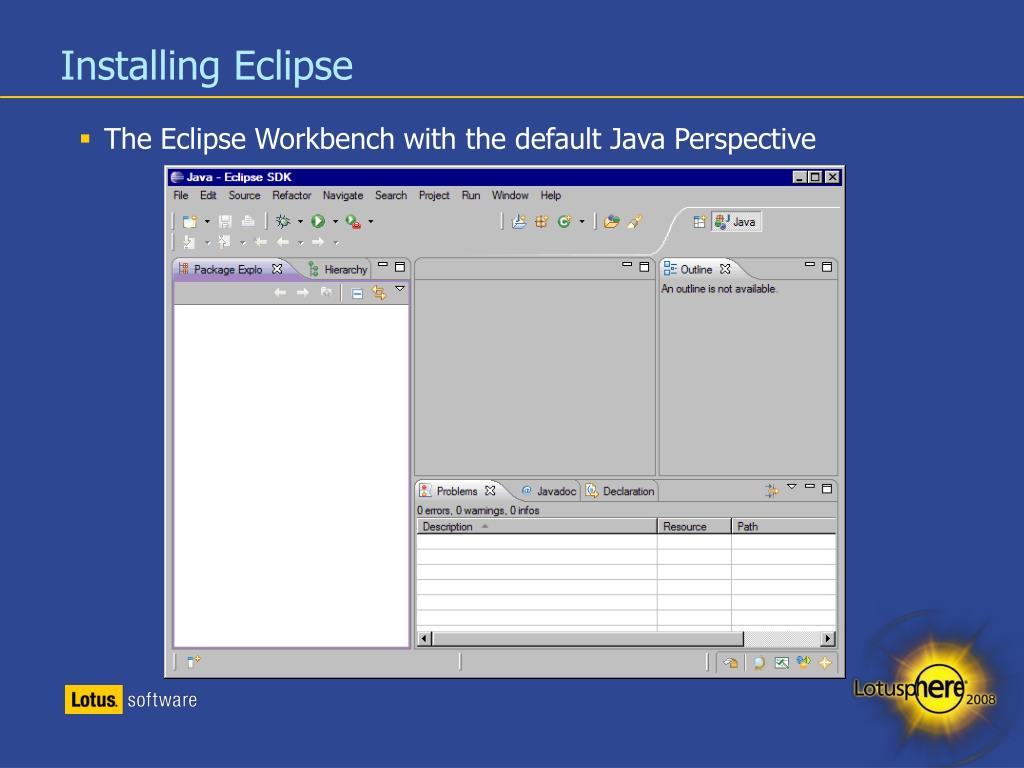Screen dimensions: 1024x768
Task: Click the status bar fast view icon
Action: [x=193, y=662]
